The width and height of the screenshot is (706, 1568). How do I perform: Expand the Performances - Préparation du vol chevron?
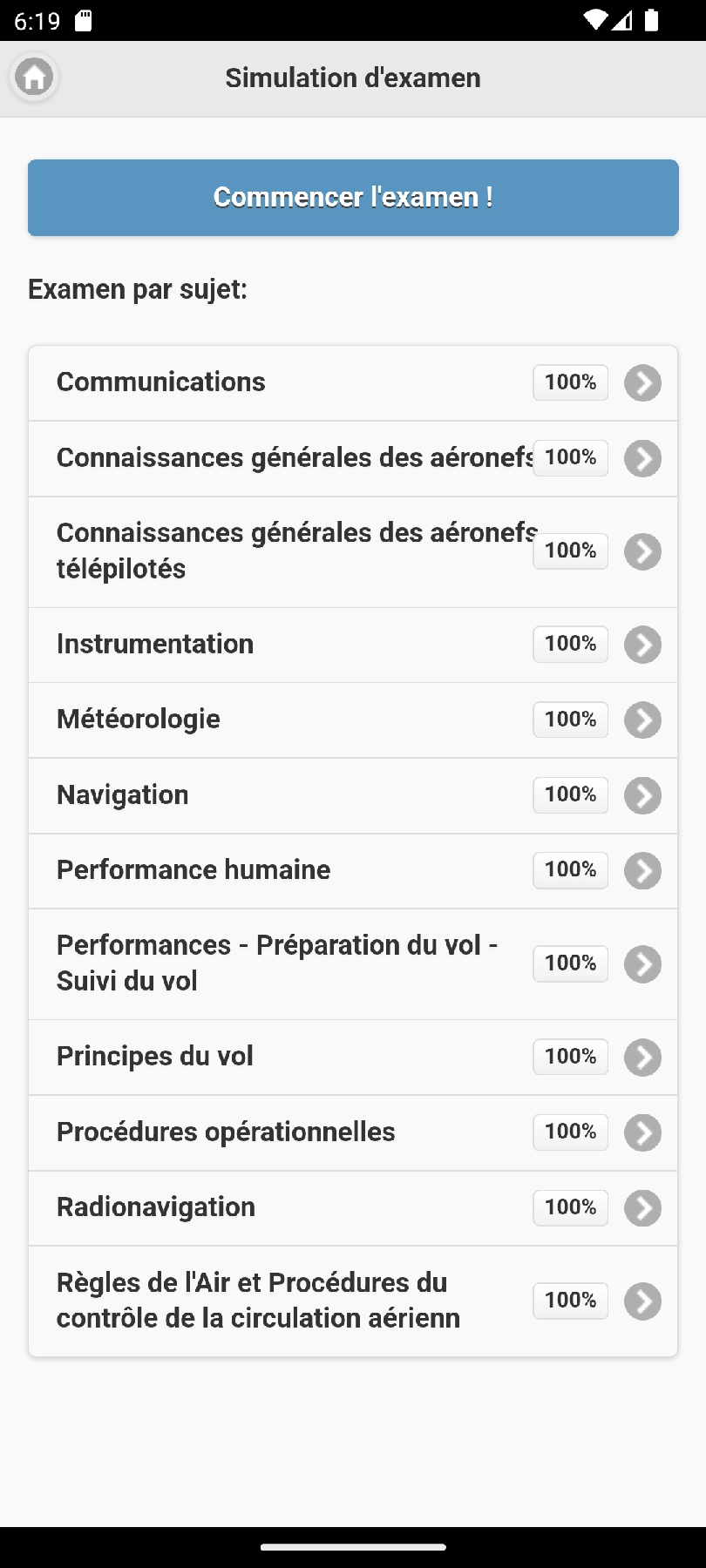(x=642, y=964)
